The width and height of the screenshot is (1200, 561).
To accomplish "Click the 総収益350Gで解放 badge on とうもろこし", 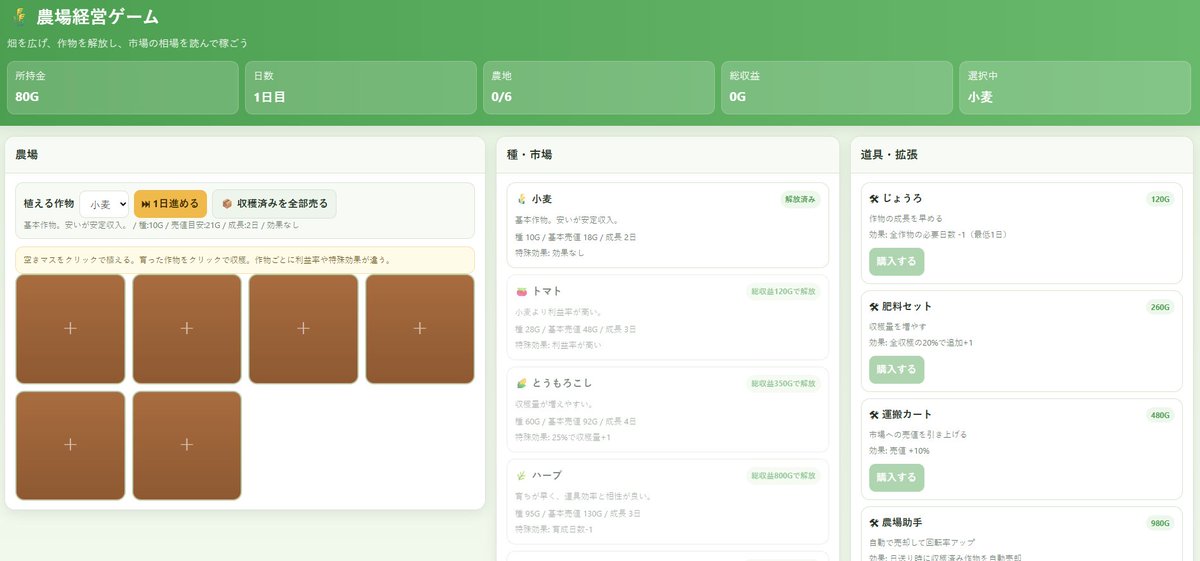I will (x=783, y=383).
